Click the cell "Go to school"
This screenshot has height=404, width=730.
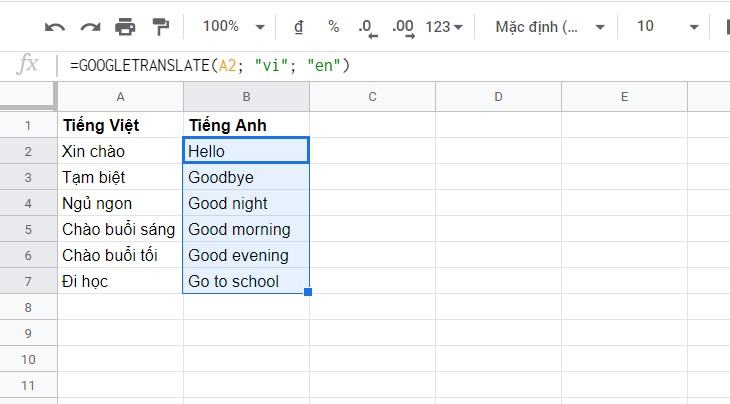point(246,282)
